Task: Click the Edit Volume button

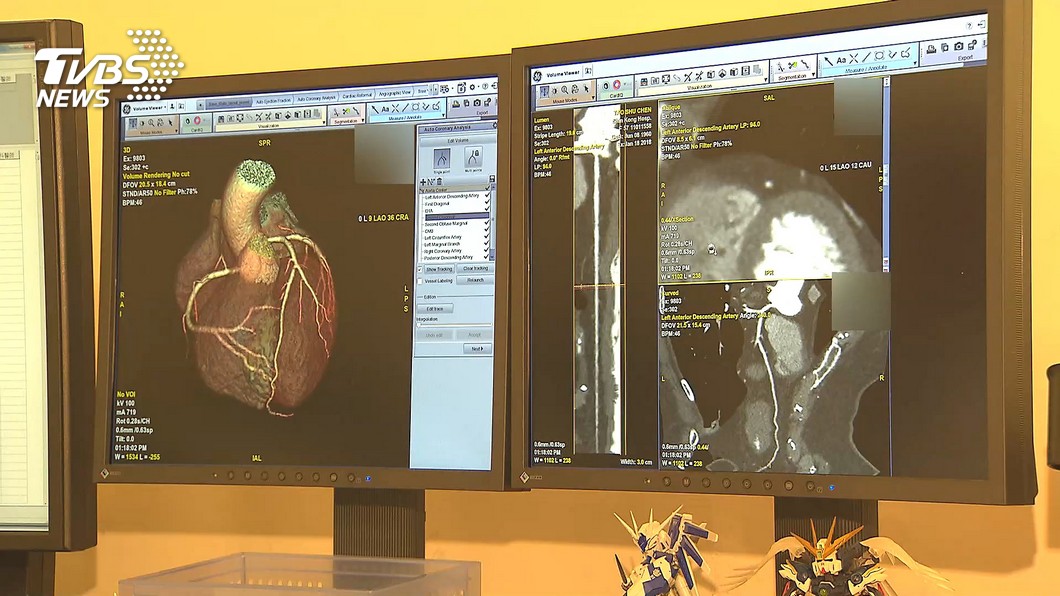Action: (458, 141)
